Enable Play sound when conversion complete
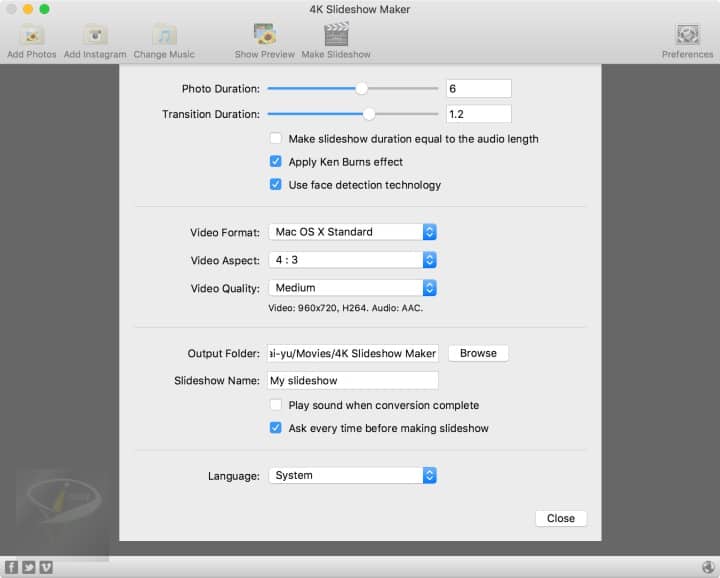This screenshot has height=578, width=720. (x=276, y=405)
